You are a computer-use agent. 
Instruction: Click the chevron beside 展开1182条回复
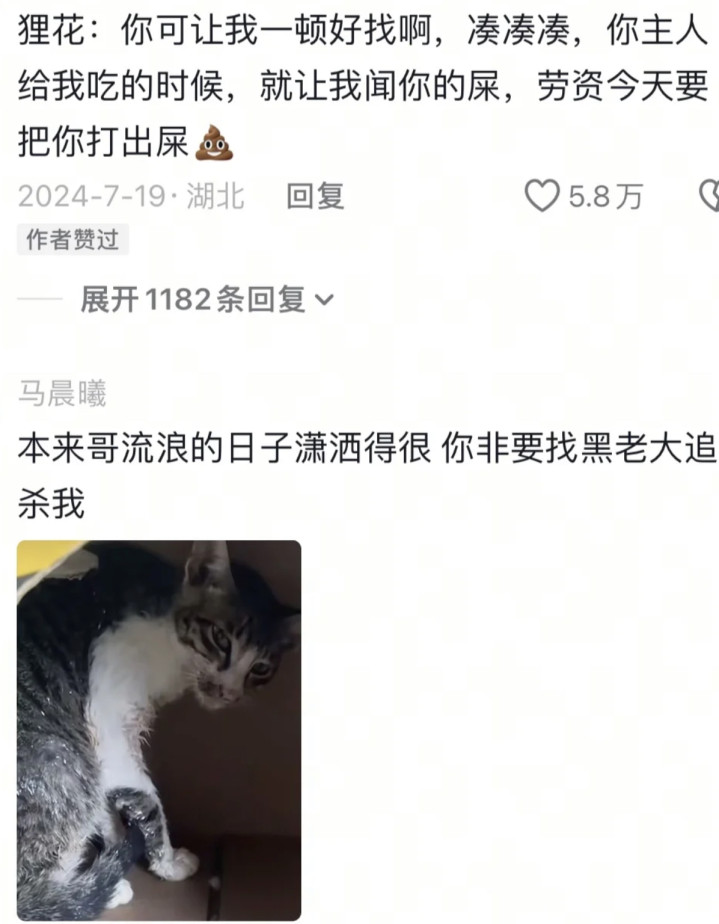click(x=324, y=300)
